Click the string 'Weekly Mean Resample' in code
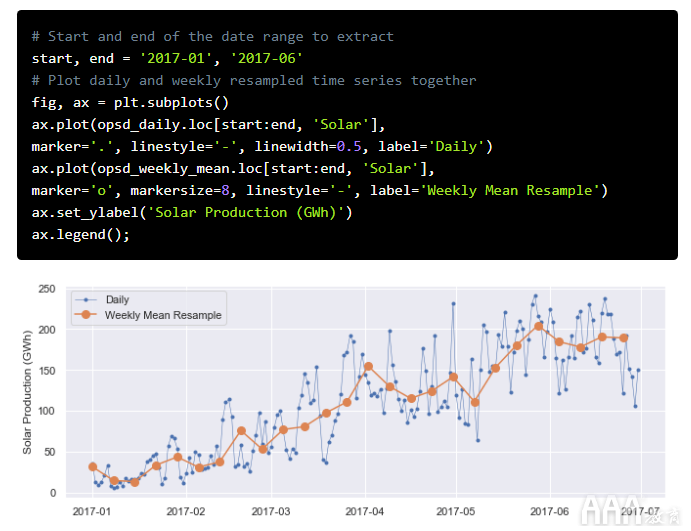This screenshot has height=531, width=691. (x=510, y=191)
